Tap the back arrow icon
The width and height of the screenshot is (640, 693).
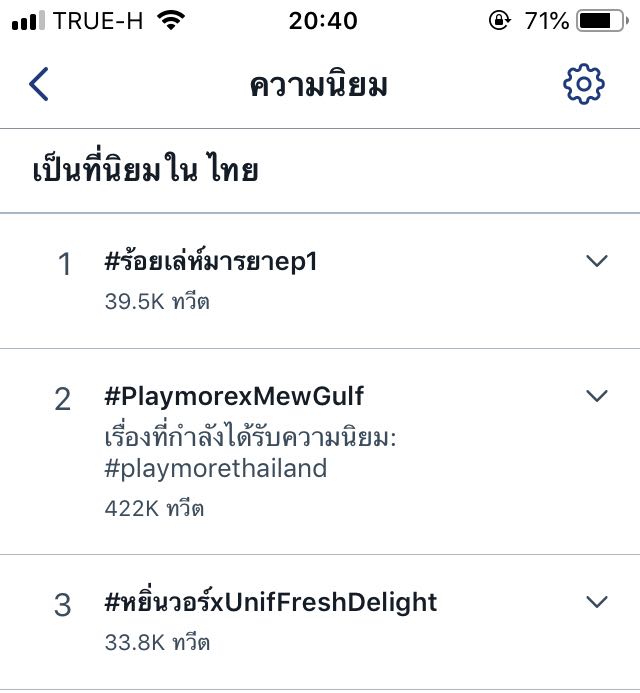pos(39,84)
